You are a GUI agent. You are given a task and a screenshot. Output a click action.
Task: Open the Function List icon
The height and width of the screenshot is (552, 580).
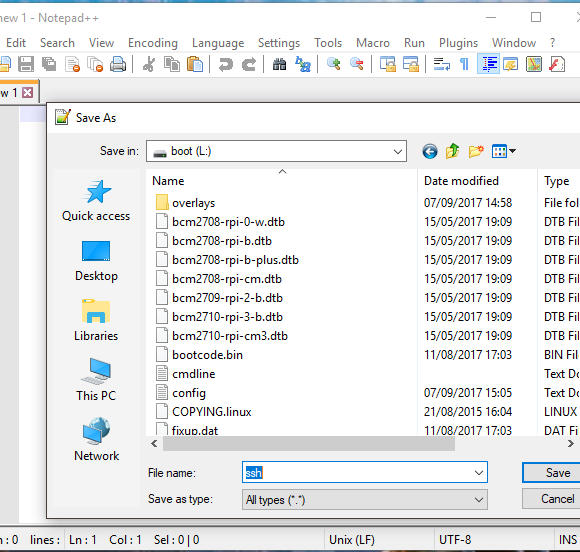pos(557,64)
